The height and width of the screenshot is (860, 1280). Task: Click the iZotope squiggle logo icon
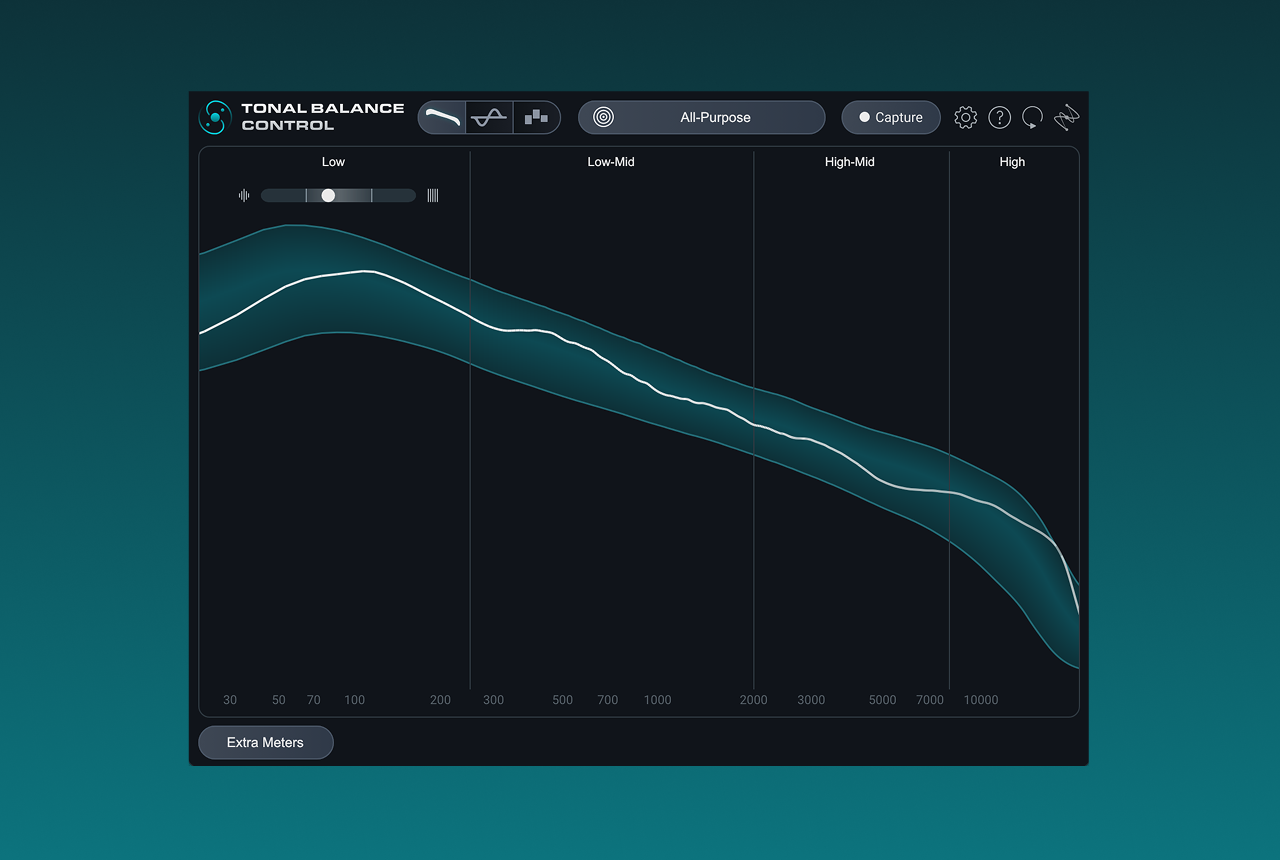click(x=1067, y=117)
